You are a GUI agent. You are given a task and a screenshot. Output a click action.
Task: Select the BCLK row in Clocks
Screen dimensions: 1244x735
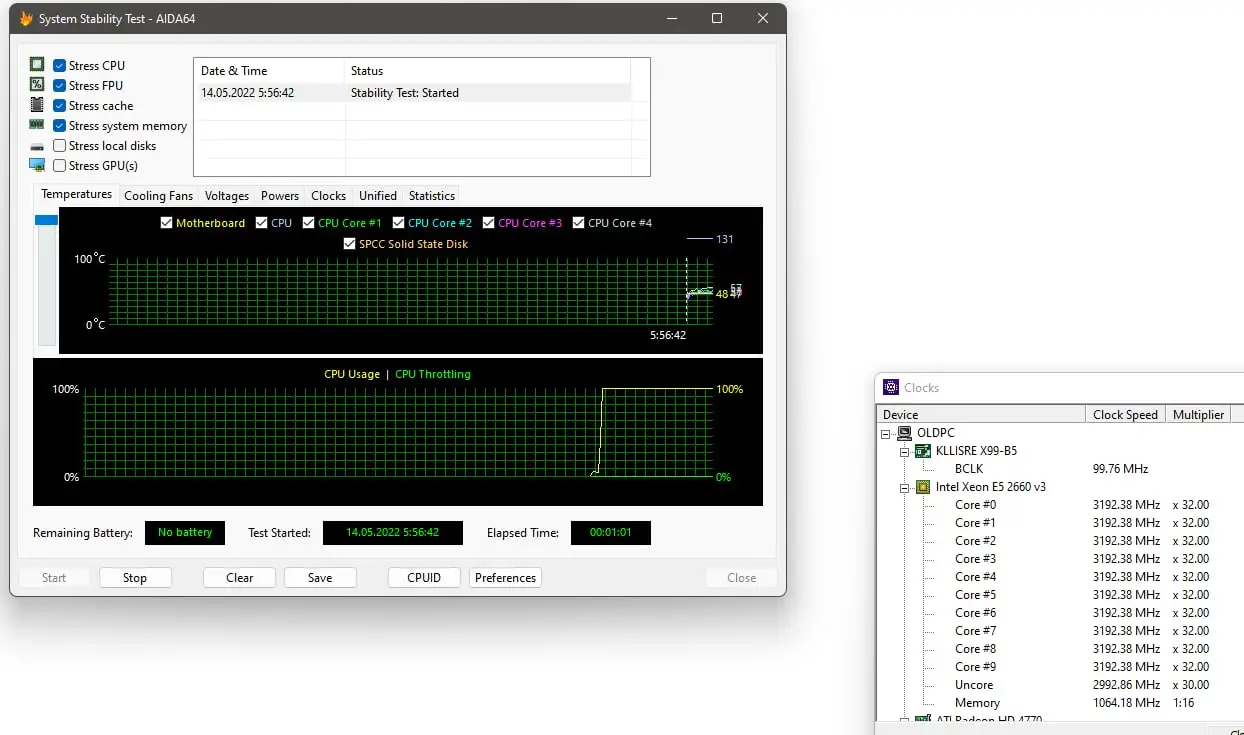pos(1060,469)
